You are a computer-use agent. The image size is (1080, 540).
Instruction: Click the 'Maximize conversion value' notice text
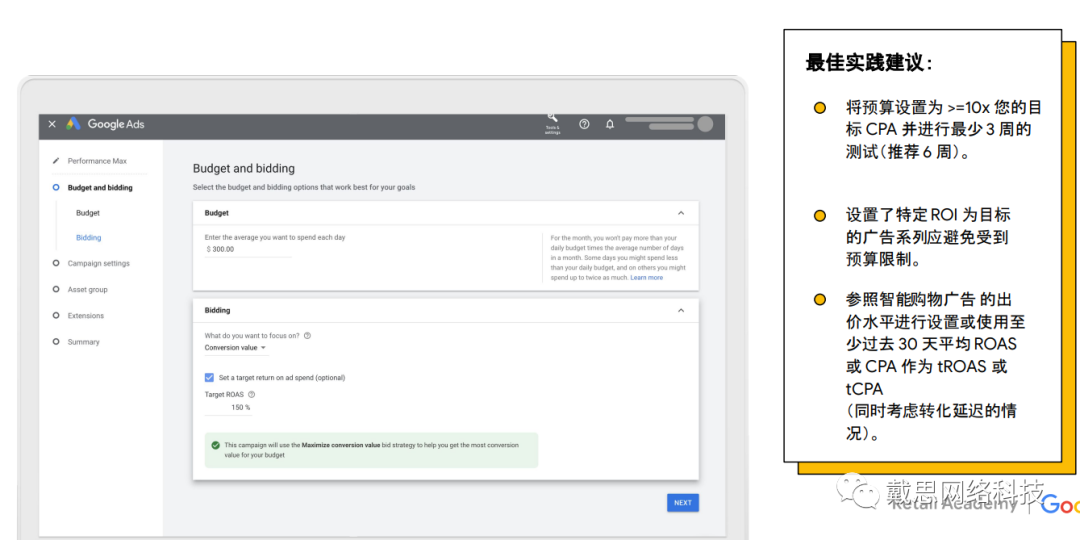(341, 446)
